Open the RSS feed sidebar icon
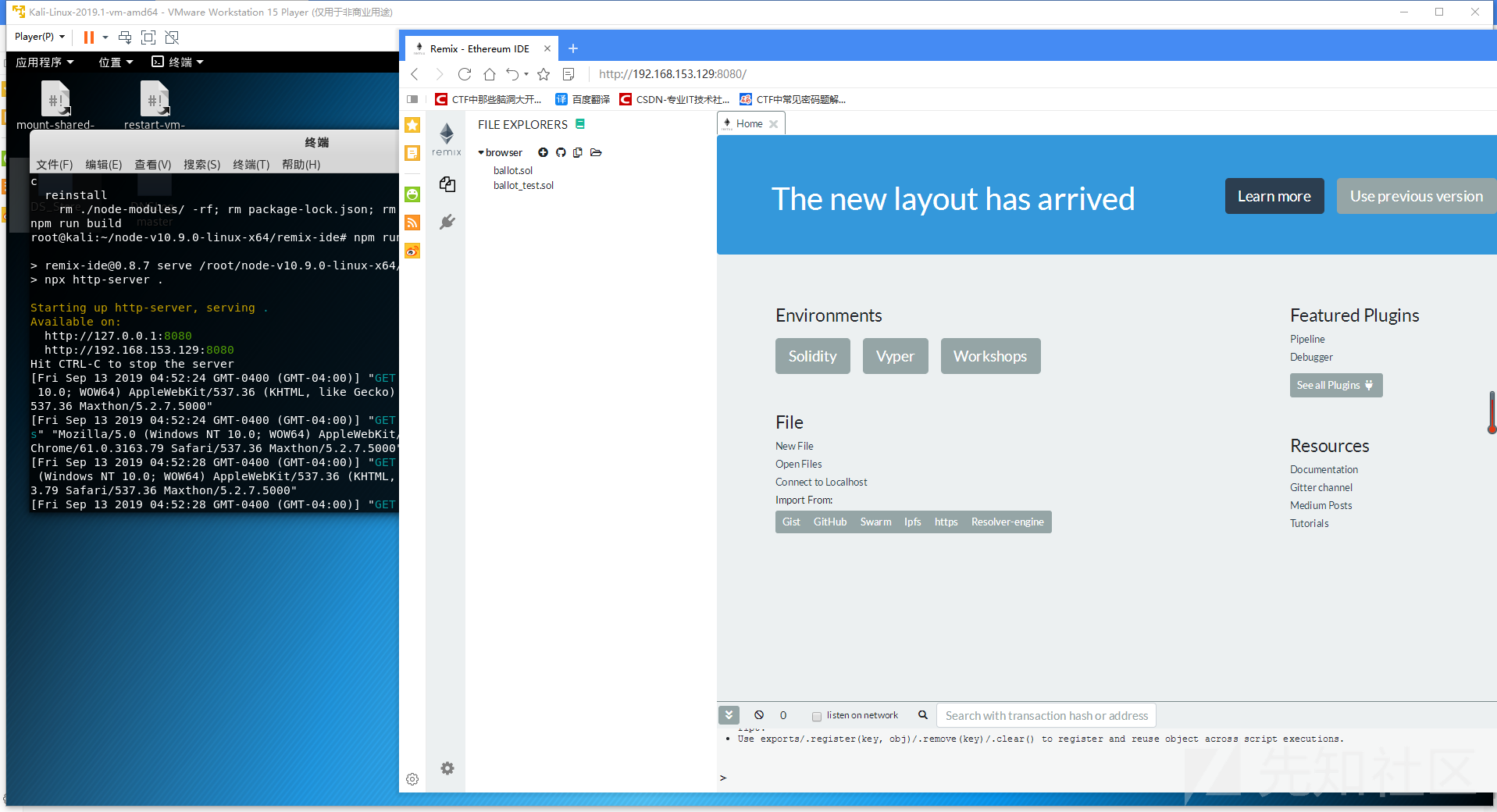Screen dimensions: 1497x812 tap(412, 223)
